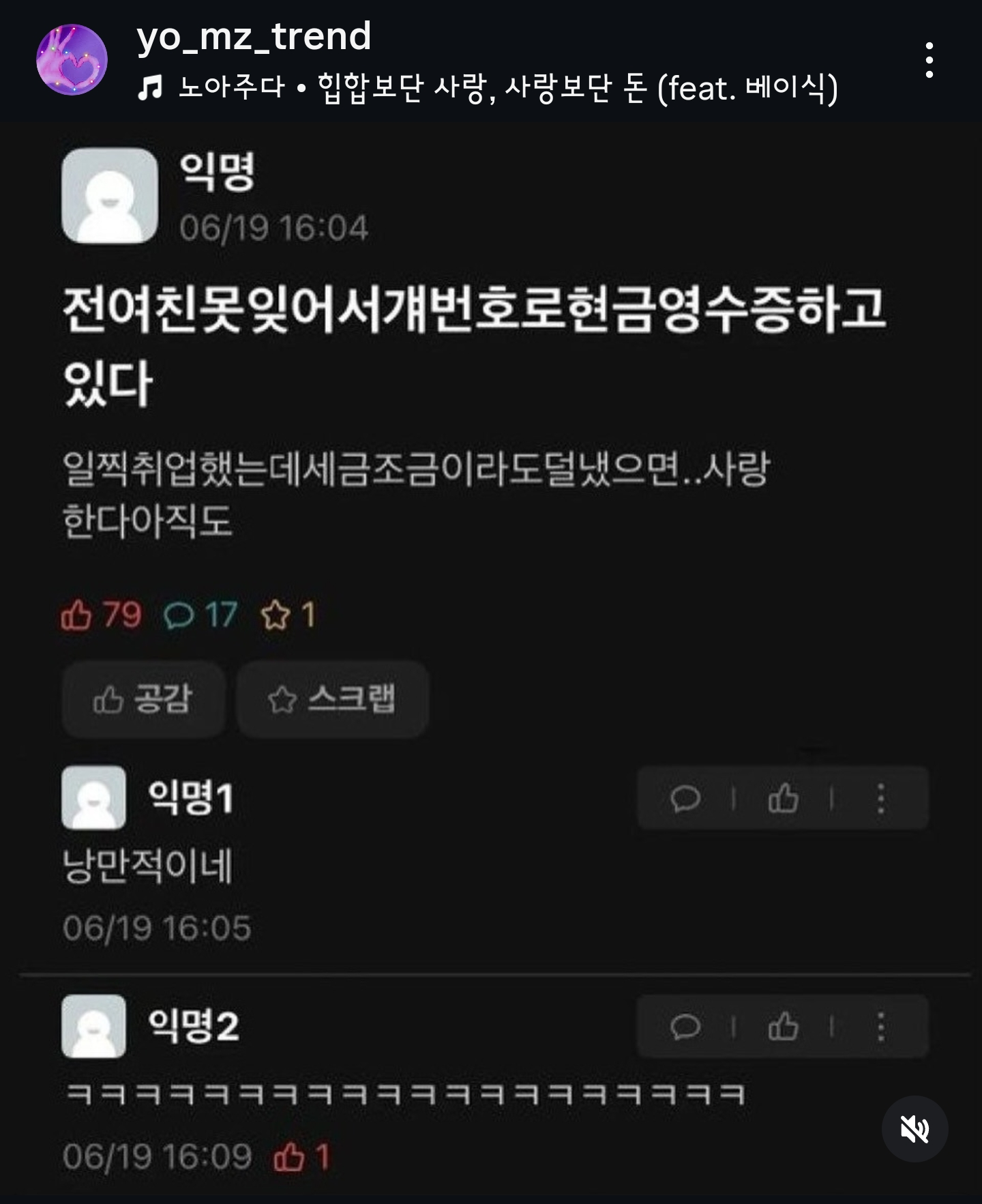Tap the comment bubble count 17
The width and height of the screenshot is (982, 1204).
200,615
